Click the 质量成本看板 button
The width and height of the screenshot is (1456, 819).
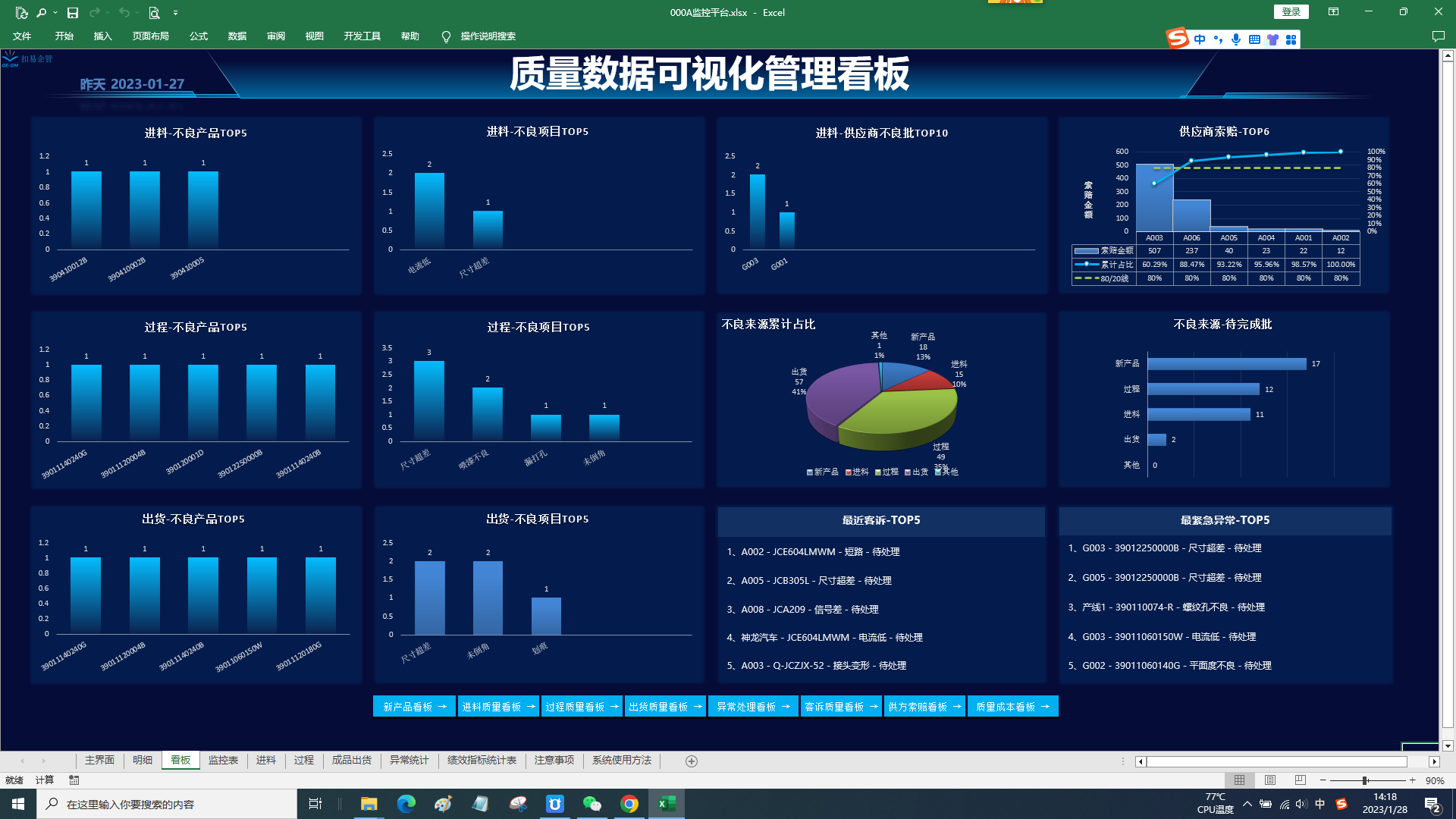(x=1012, y=706)
